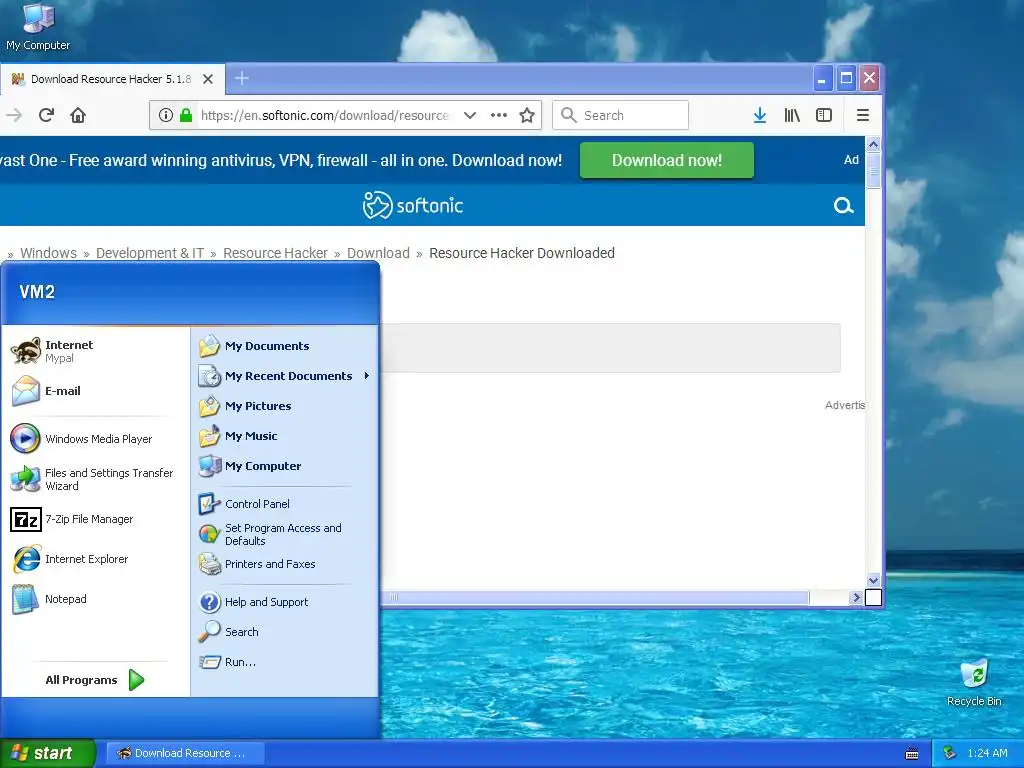Open My Computer desktop icon
The height and width of the screenshot is (768, 1024).
pos(38,26)
